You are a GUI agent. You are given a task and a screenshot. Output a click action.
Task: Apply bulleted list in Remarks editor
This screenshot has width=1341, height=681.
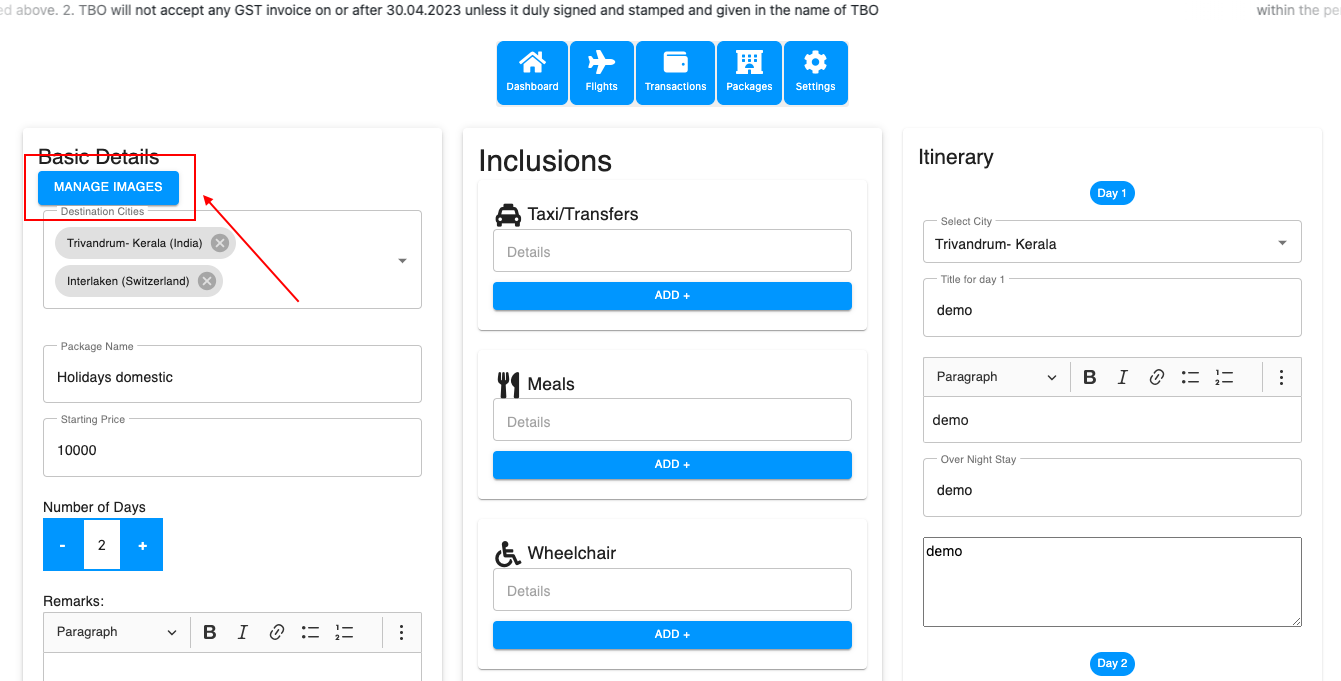tap(311, 632)
